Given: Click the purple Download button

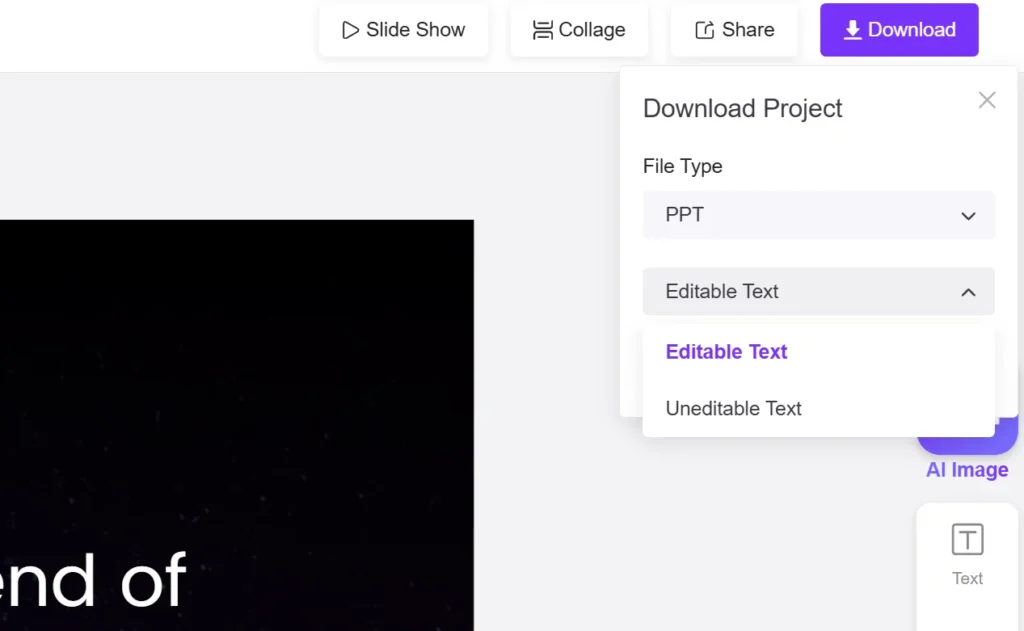Looking at the screenshot, I should 899,30.
